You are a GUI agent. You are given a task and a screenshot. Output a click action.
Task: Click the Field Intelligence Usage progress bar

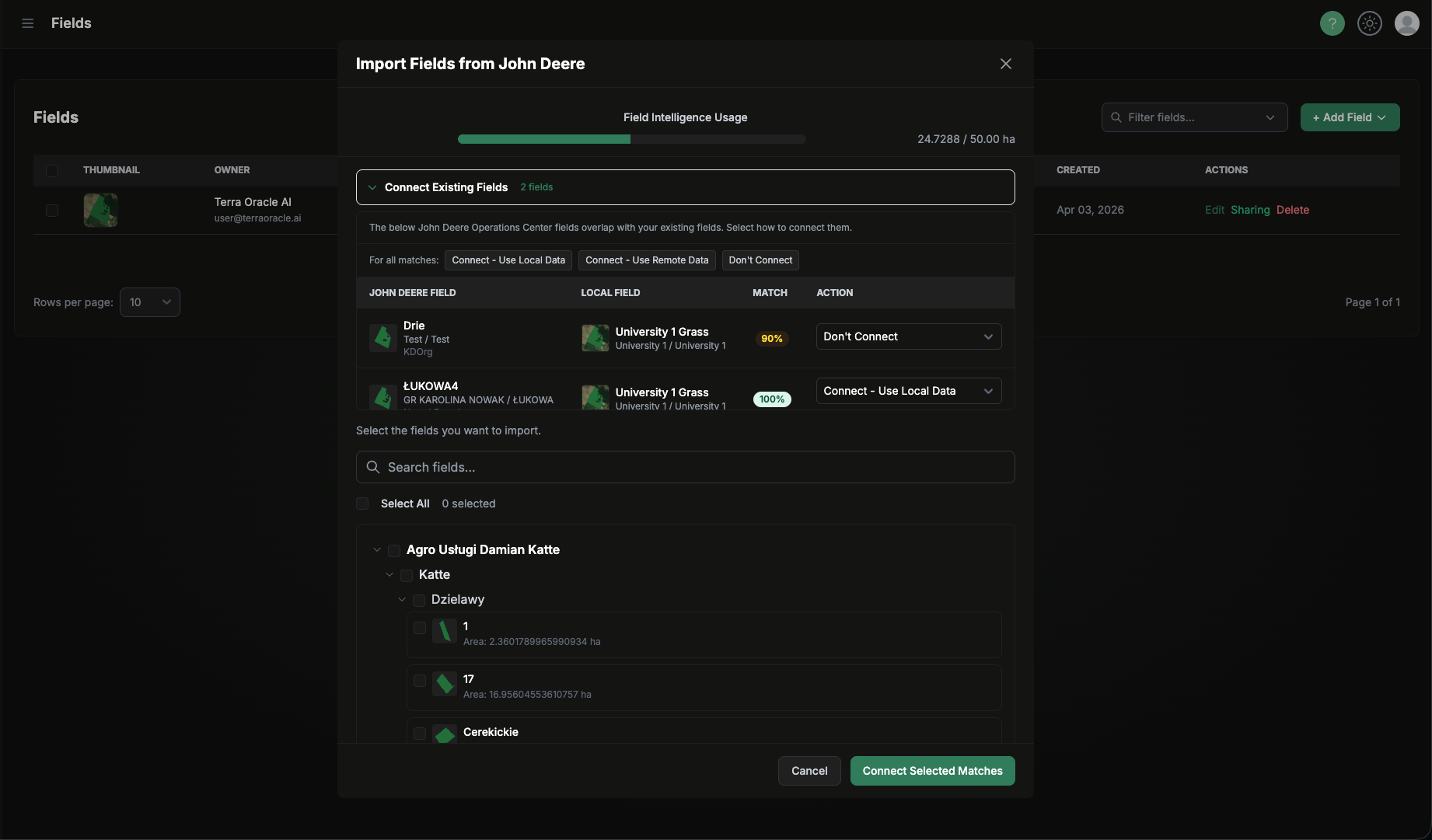click(x=631, y=139)
